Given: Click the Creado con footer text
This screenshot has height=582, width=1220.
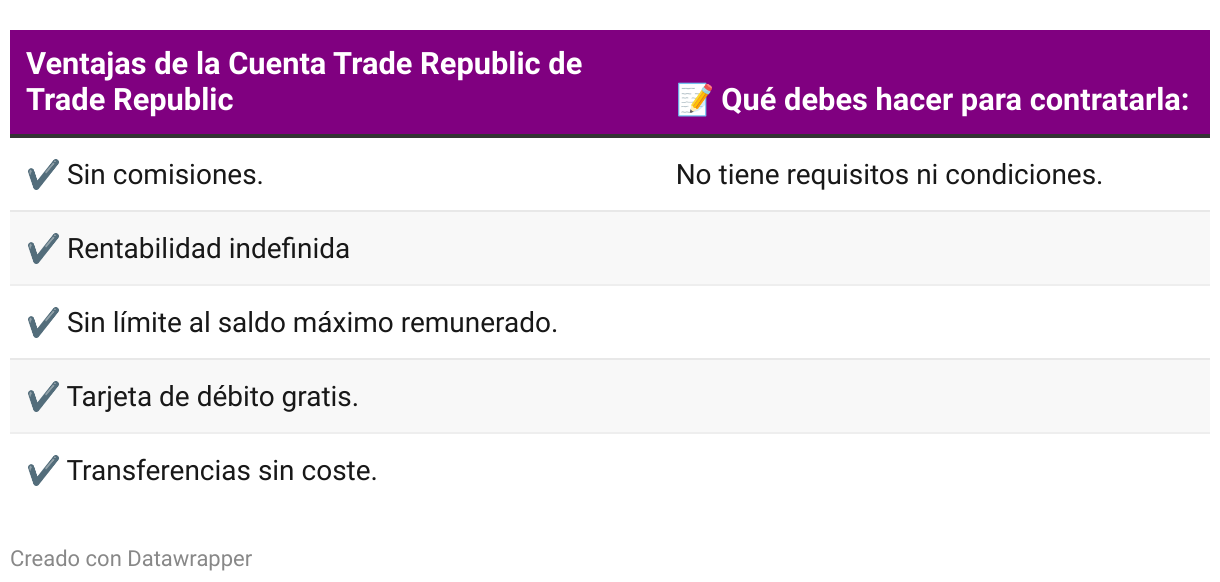Looking at the screenshot, I should 66,559.
